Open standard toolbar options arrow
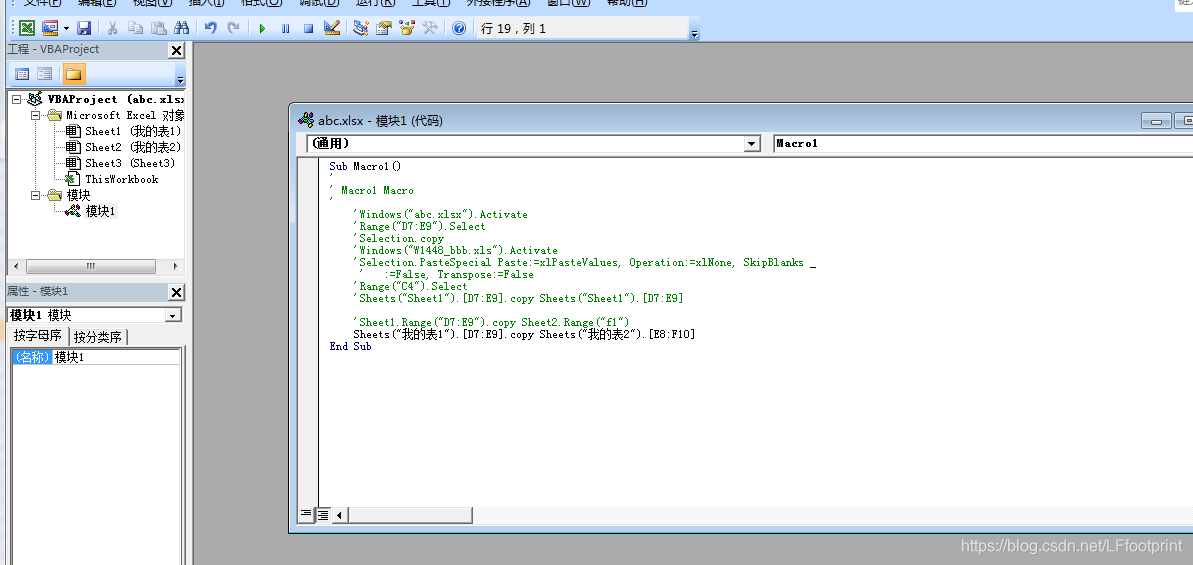This screenshot has height=565, width=1193. click(694, 32)
